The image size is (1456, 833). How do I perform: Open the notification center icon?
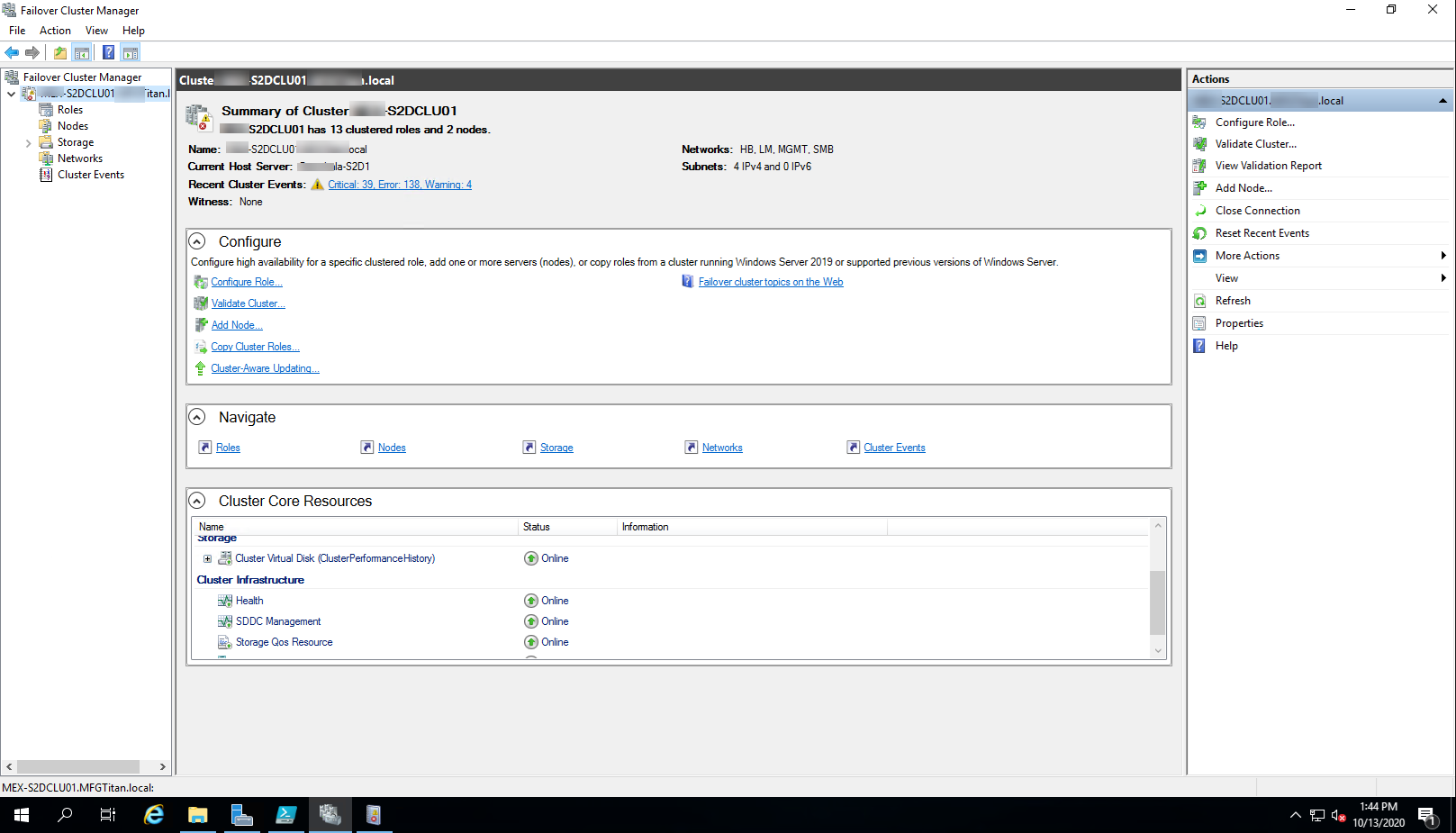tap(1427, 816)
